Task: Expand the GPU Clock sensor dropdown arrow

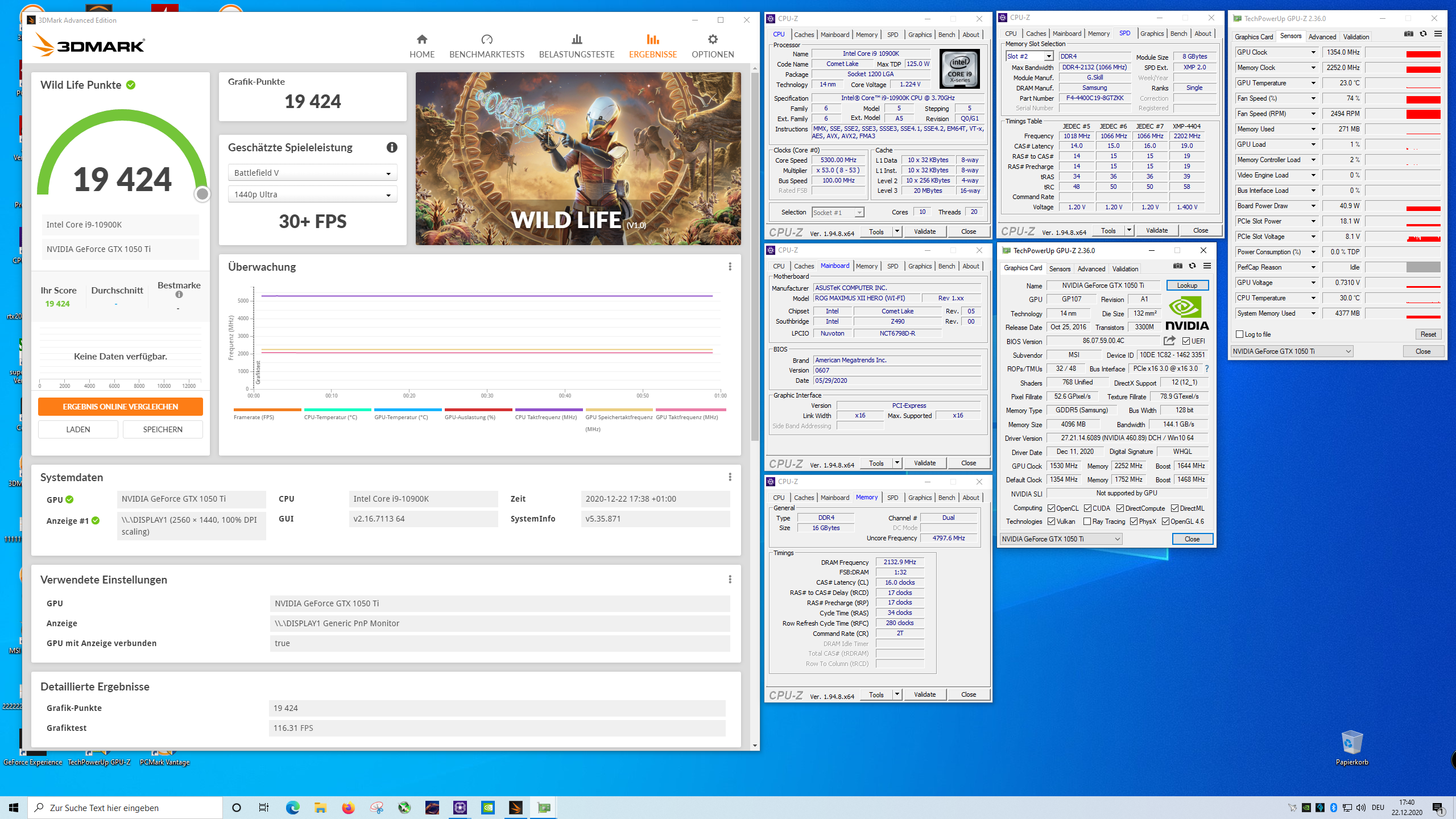Action: (1313, 52)
